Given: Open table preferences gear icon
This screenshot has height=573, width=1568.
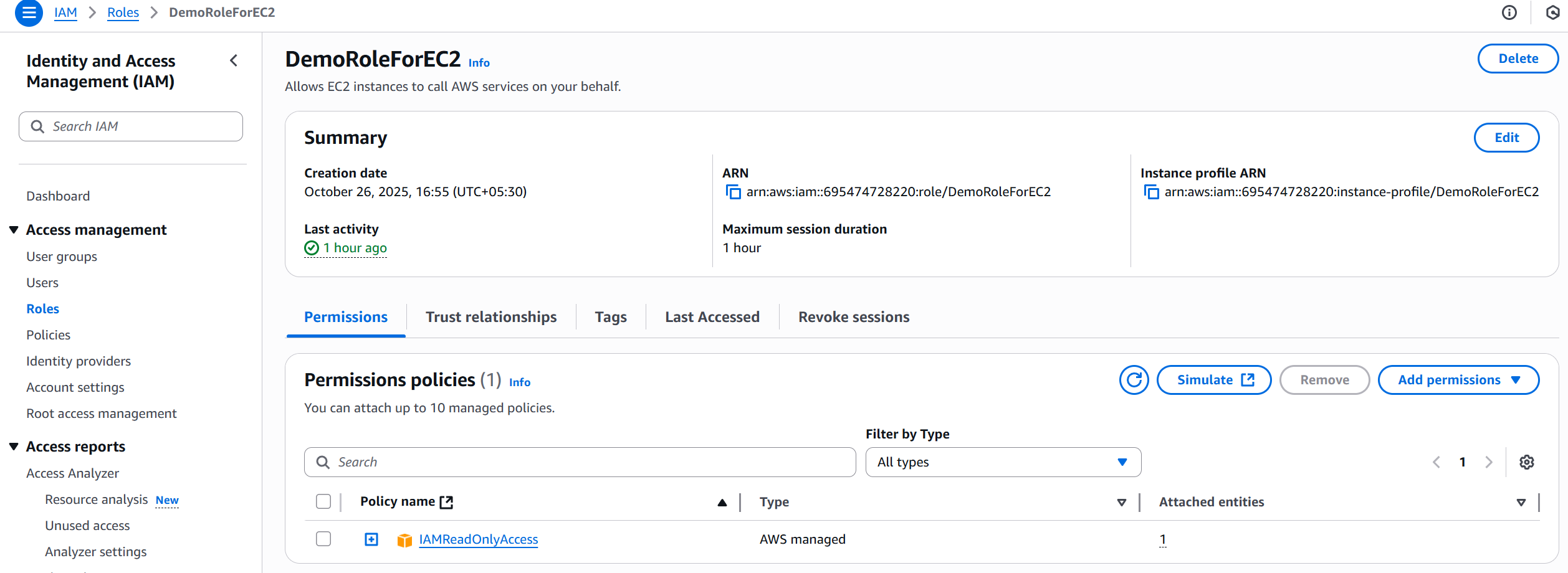Looking at the screenshot, I should point(1526,462).
